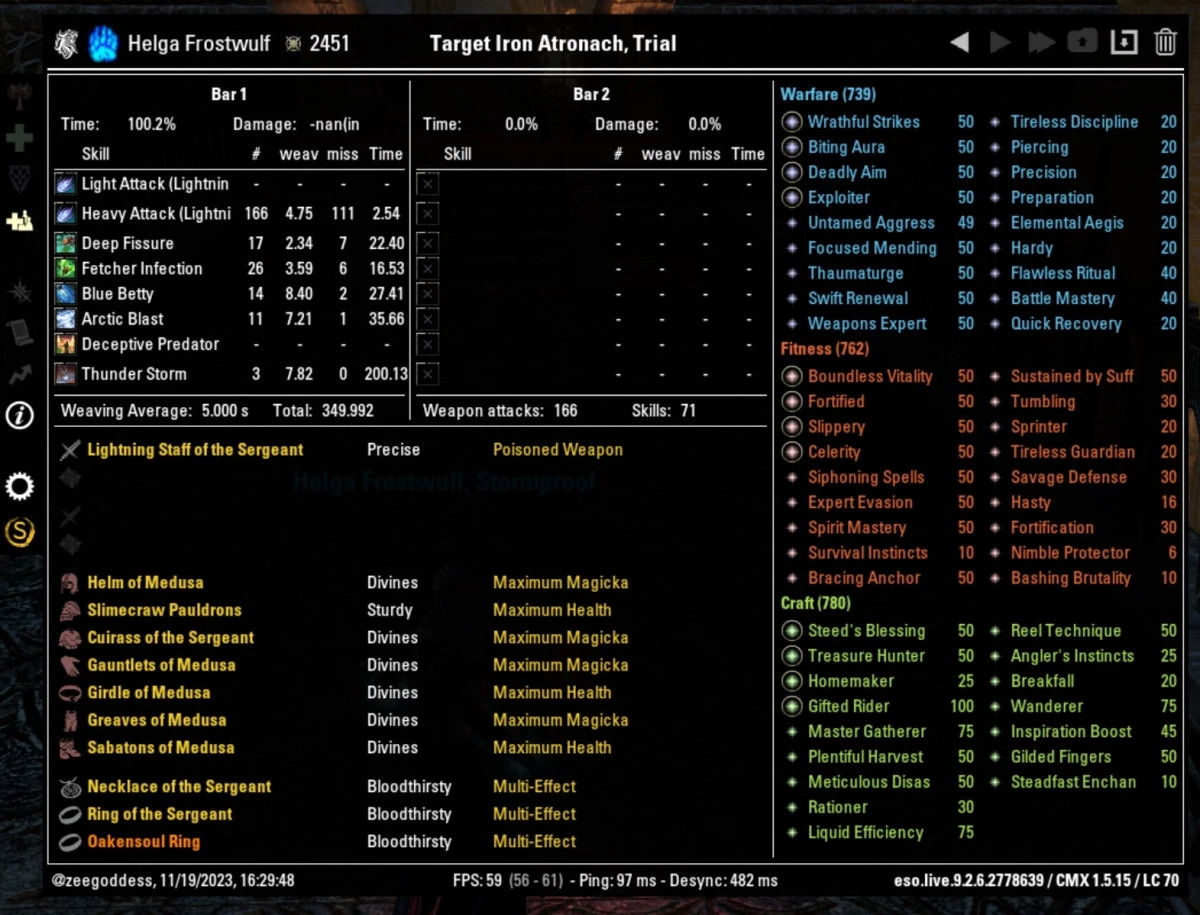Viewport: 1200px width, 915px height.
Task: Click the first empty Bar 2 skill slot
Action: (428, 185)
